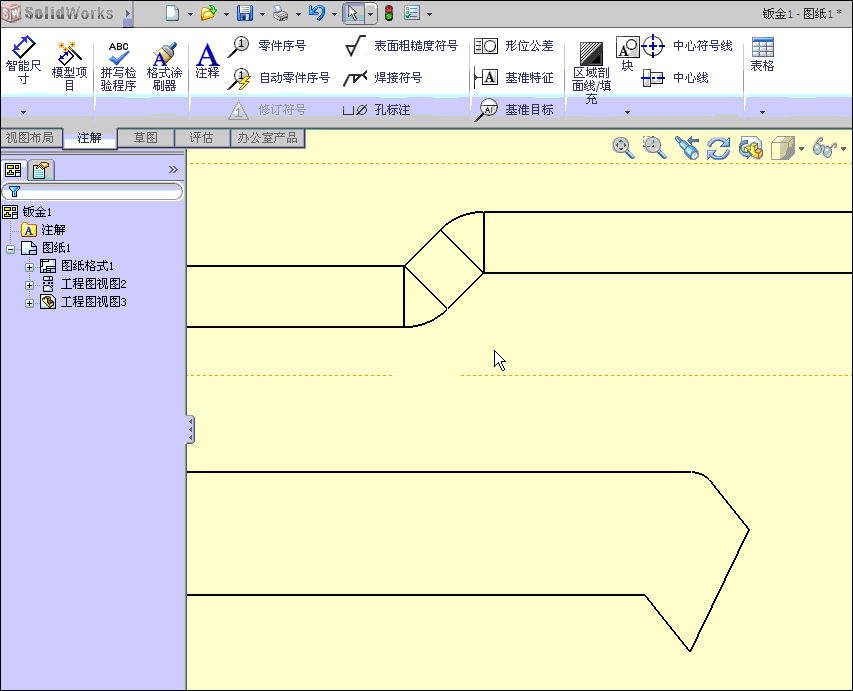Open the Hide/Show Items glasses icon
The width and height of the screenshot is (853, 691).
pos(825,147)
